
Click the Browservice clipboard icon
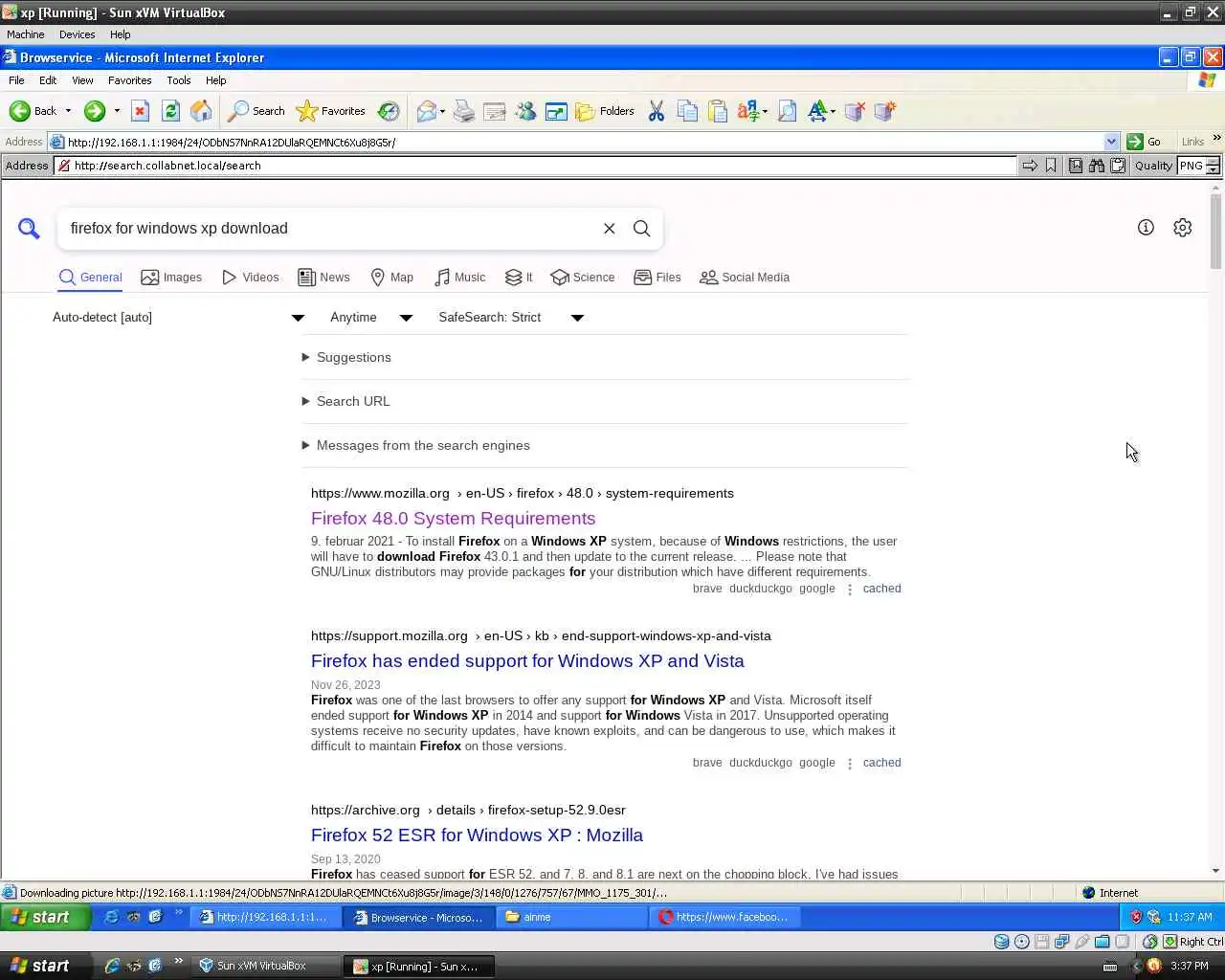coord(1117,166)
